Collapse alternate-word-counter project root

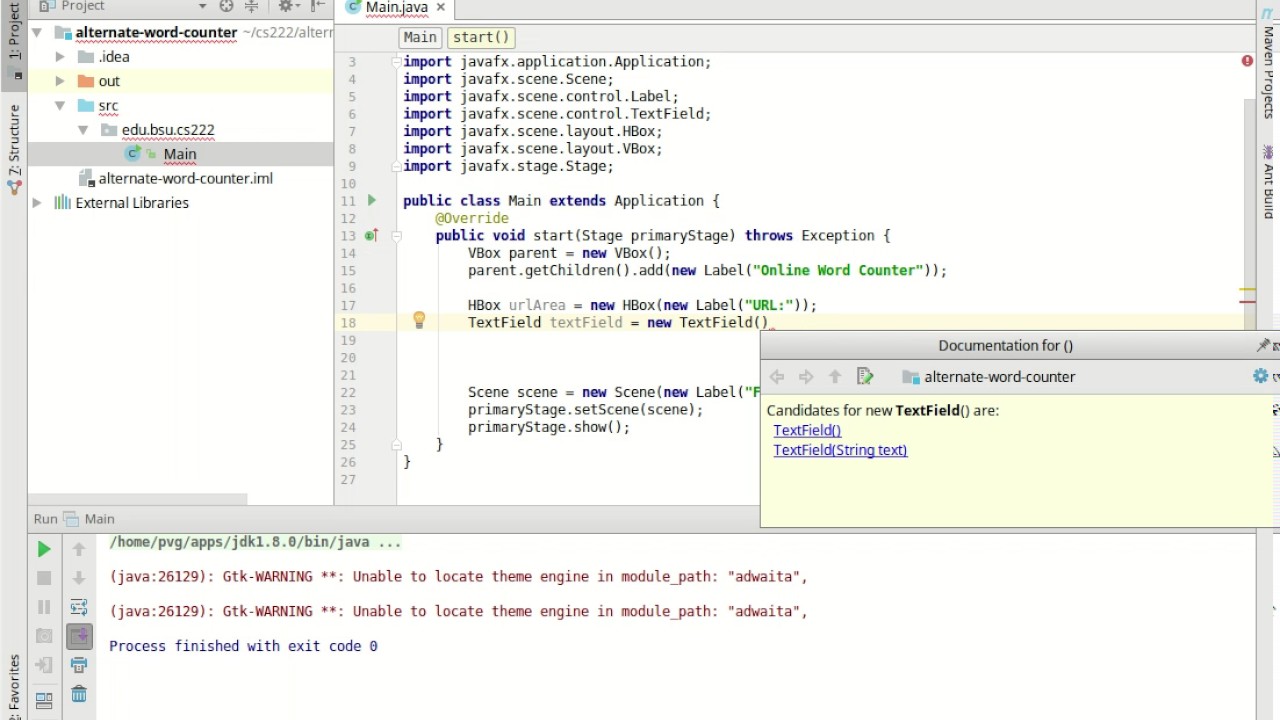(37, 32)
